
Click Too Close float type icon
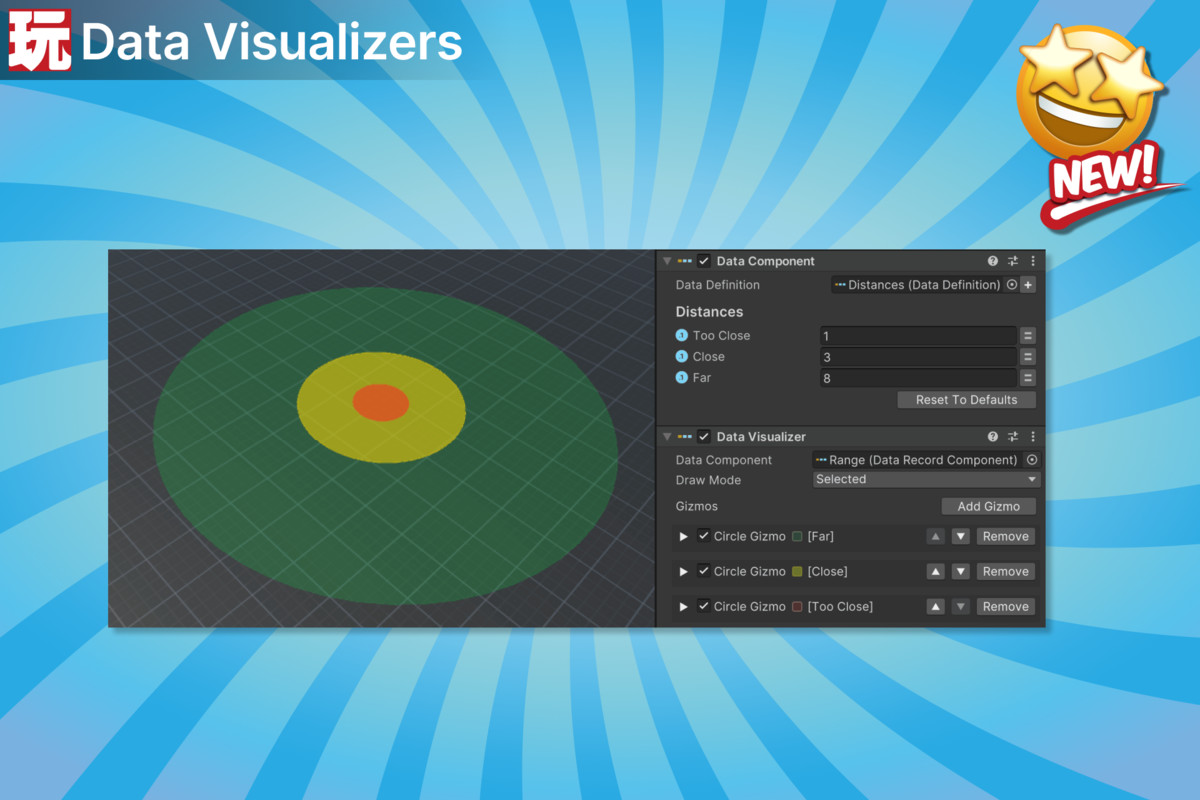pyautogui.click(x=682, y=336)
